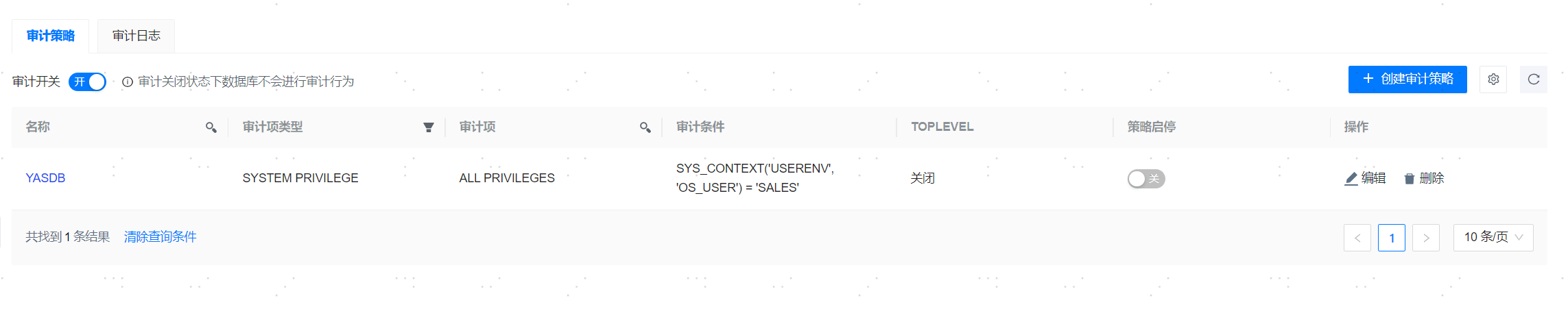Click the search icon in 名称 column header
The height and width of the screenshot is (322, 1568).
[x=211, y=127]
